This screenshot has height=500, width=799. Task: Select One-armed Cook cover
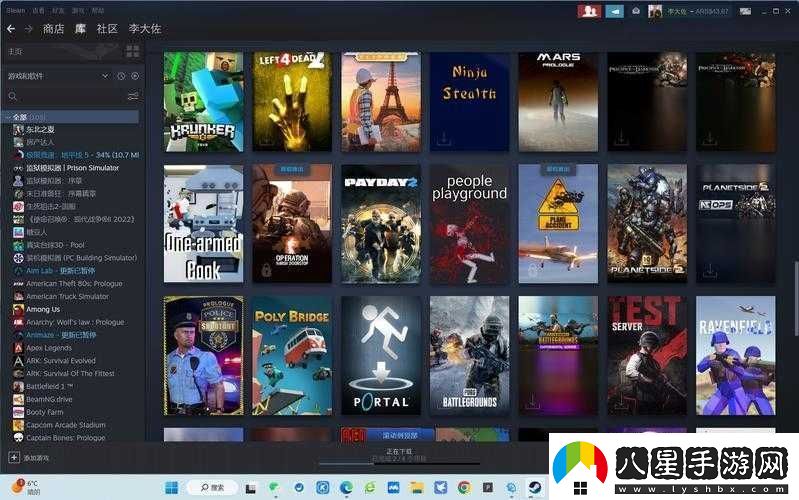coord(203,223)
